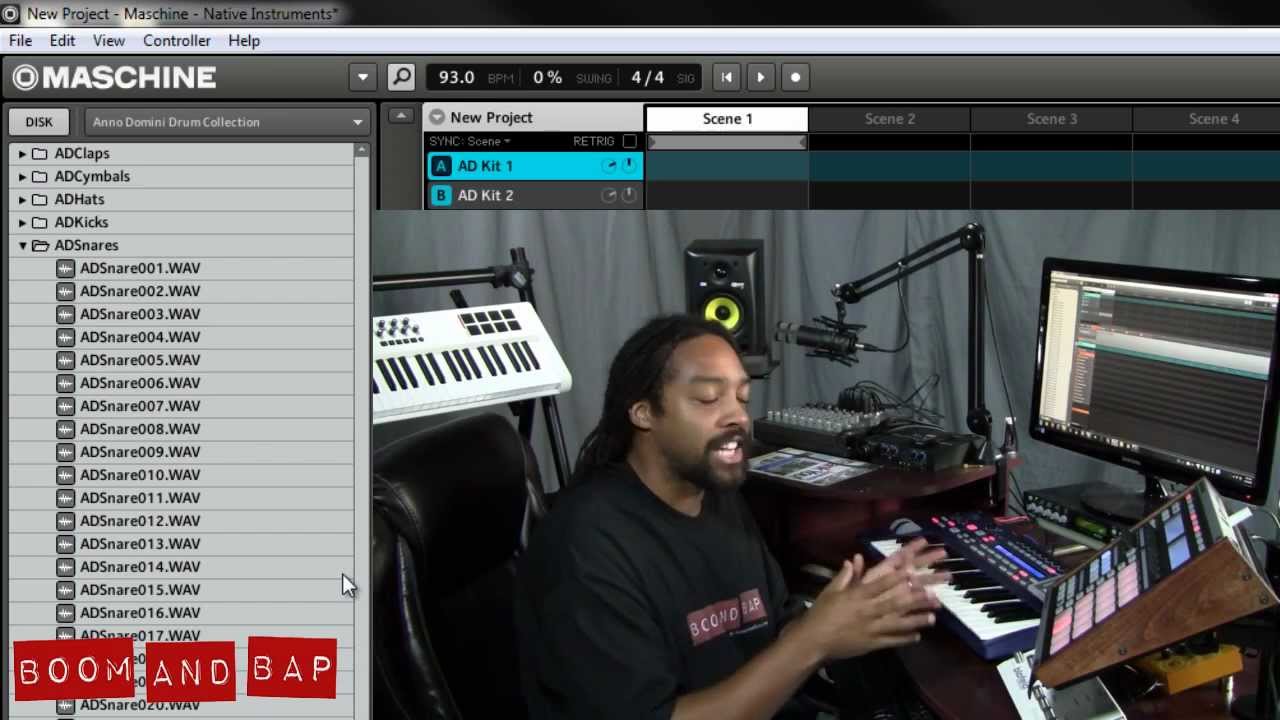The image size is (1280, 720).
Task: Click the first small knob on AD Kit 2
Action: click(609, 195)
